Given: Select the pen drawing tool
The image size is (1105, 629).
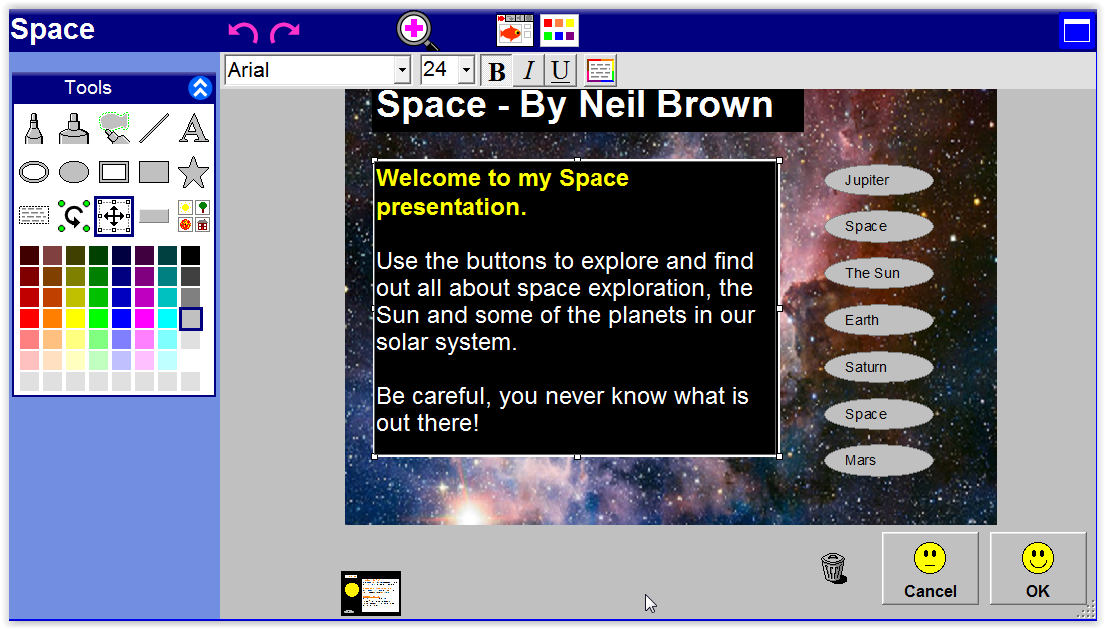Looking at the screenshot, I should tap(34, 128).
